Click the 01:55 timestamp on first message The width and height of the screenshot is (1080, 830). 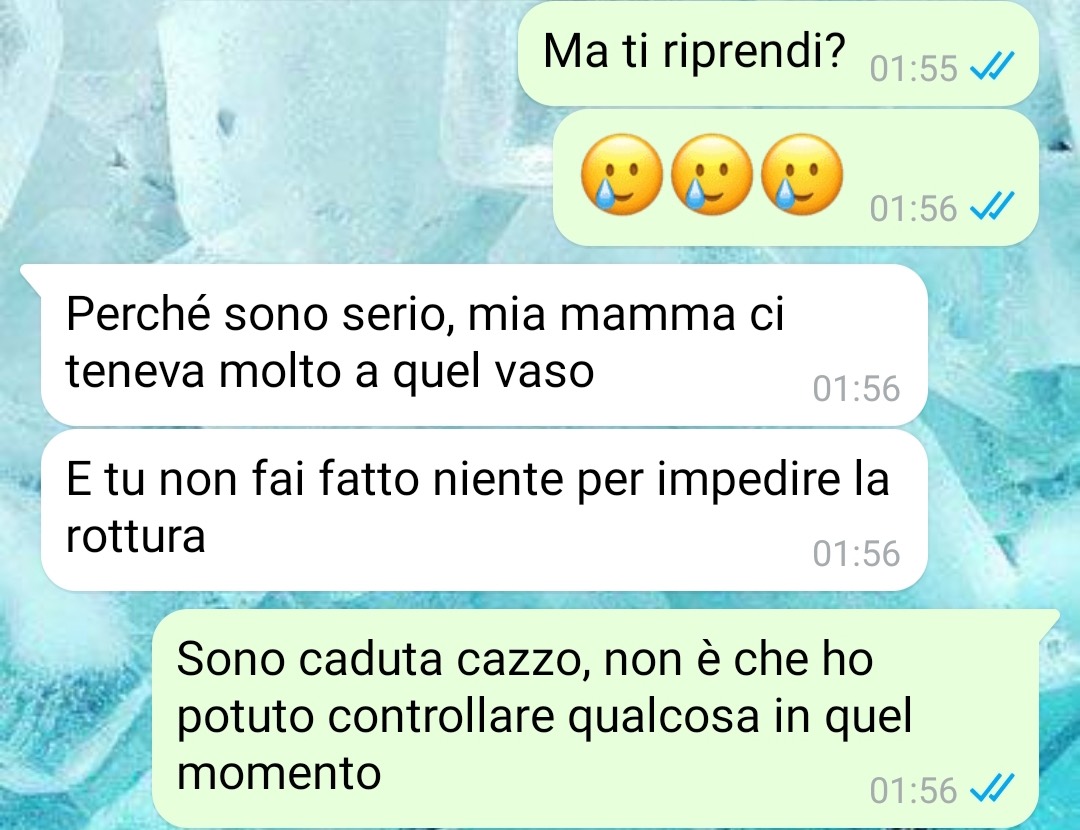pyautogui.click(x=913, y=69)
